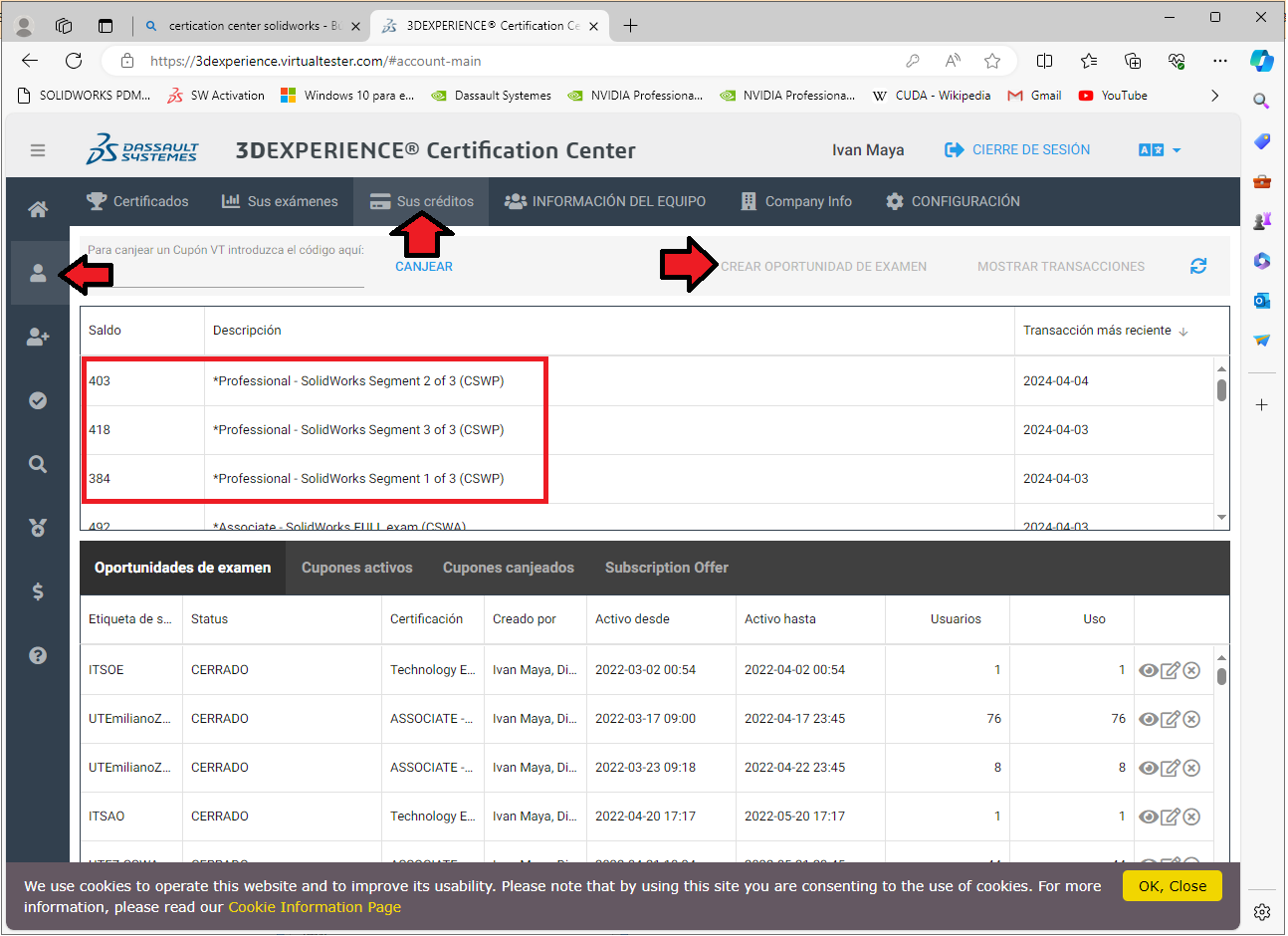Edit the 8-user UTEmilianoZ opportunity
This screenshot has width=1288, height=936.
click(1171, 768)
